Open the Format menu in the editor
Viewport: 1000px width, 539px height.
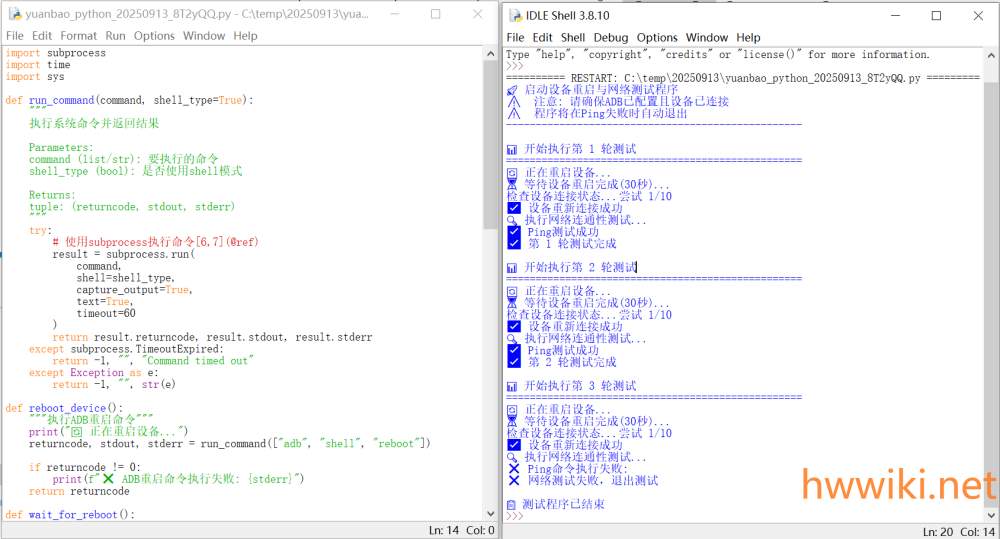pos(79,36)
